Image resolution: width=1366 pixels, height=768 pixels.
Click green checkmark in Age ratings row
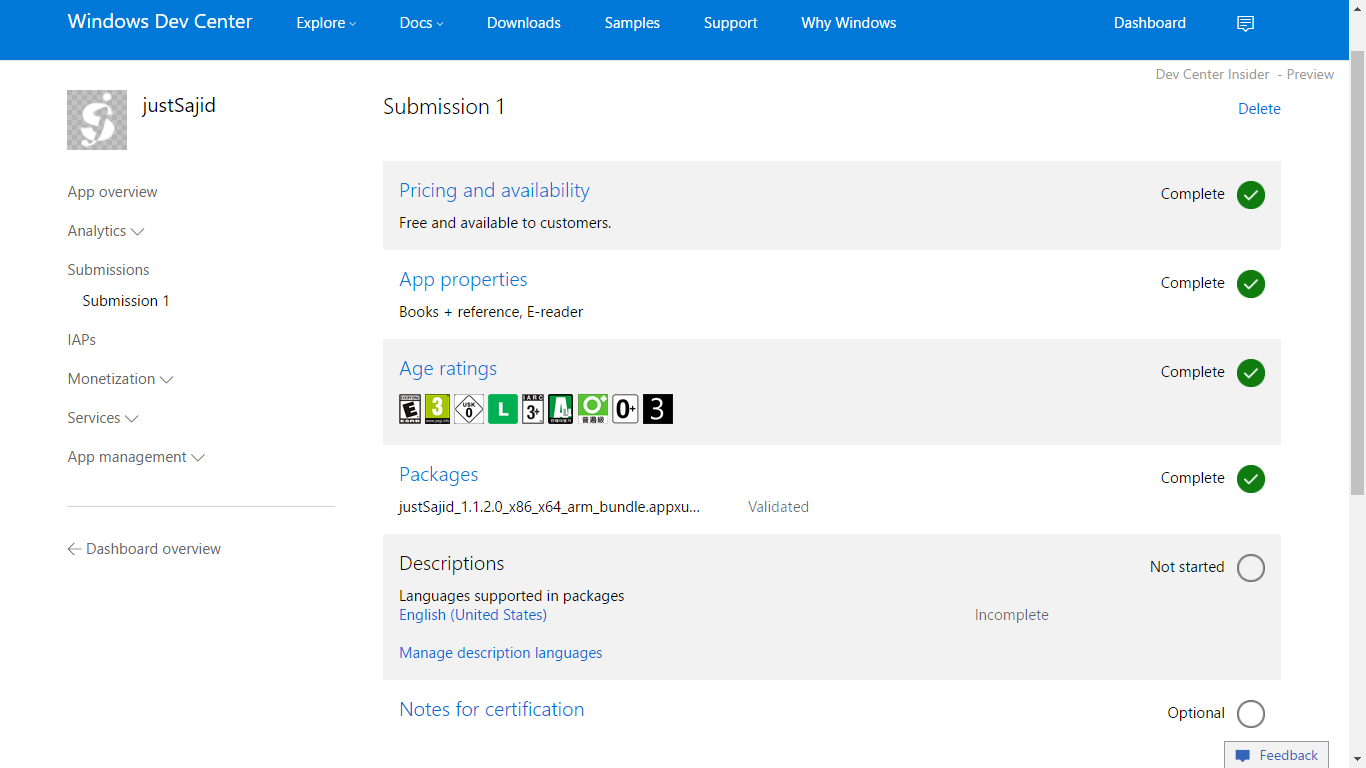click(1251, 373)
